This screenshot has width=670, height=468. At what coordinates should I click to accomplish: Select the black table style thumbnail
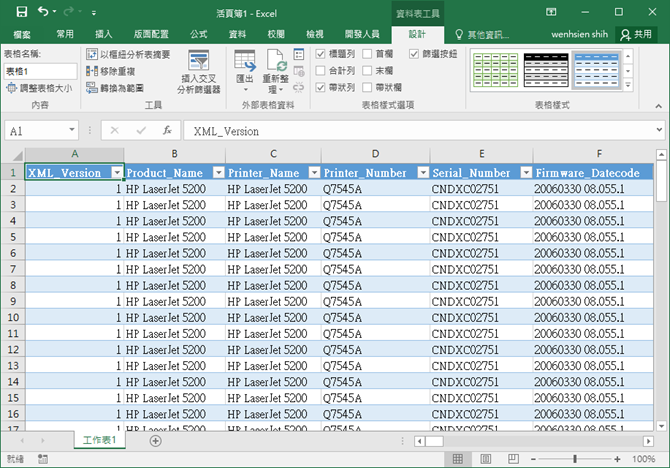(546, 70)
